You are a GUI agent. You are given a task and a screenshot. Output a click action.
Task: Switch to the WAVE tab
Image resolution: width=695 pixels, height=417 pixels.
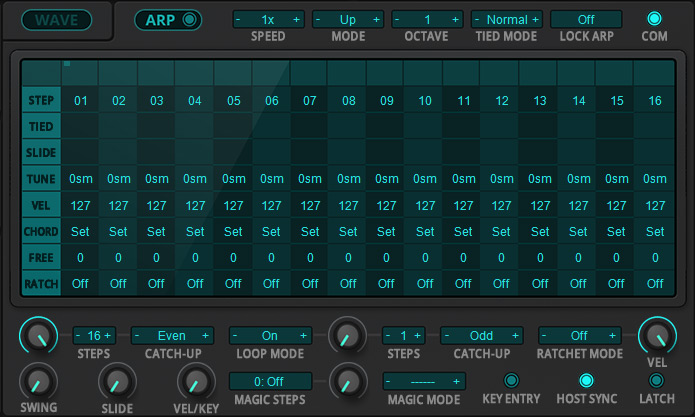[x=56, y=20]
